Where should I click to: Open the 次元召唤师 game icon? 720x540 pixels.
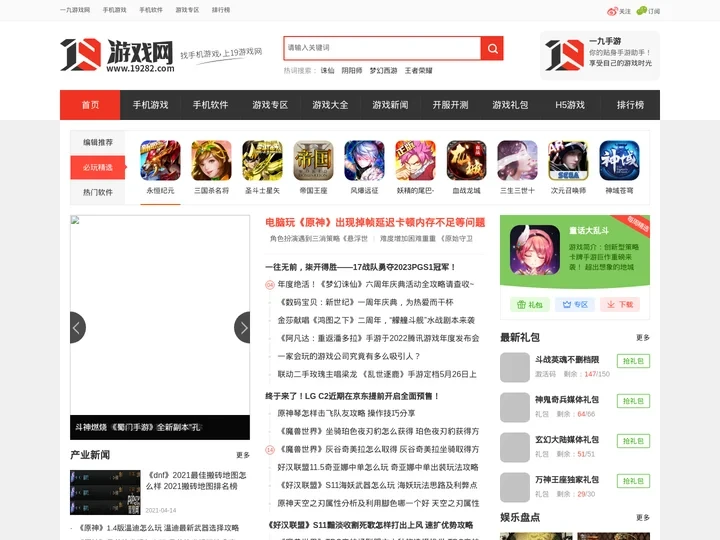568,161
